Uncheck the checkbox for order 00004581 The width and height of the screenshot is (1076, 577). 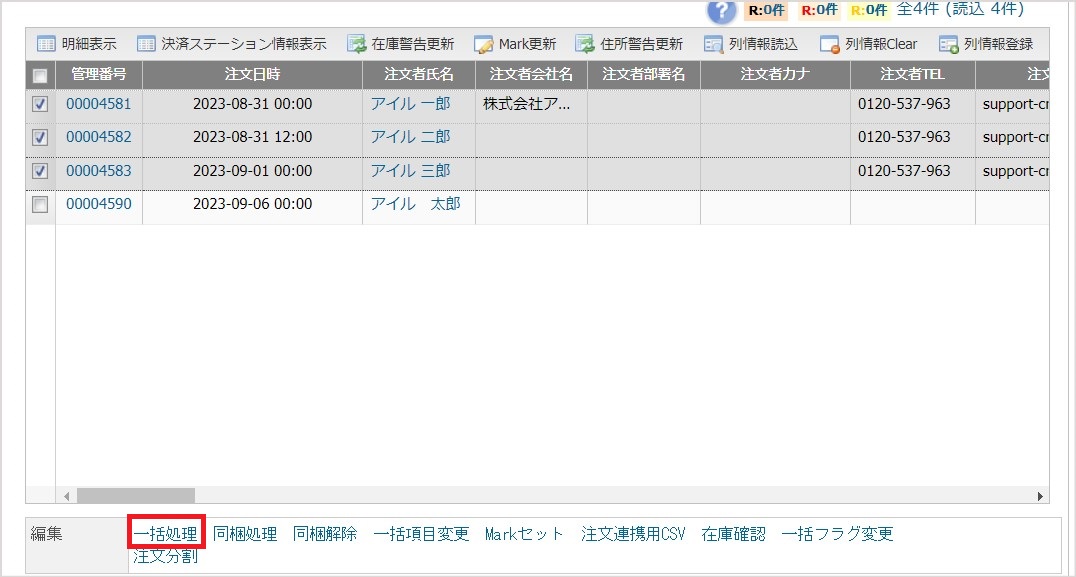40,104
